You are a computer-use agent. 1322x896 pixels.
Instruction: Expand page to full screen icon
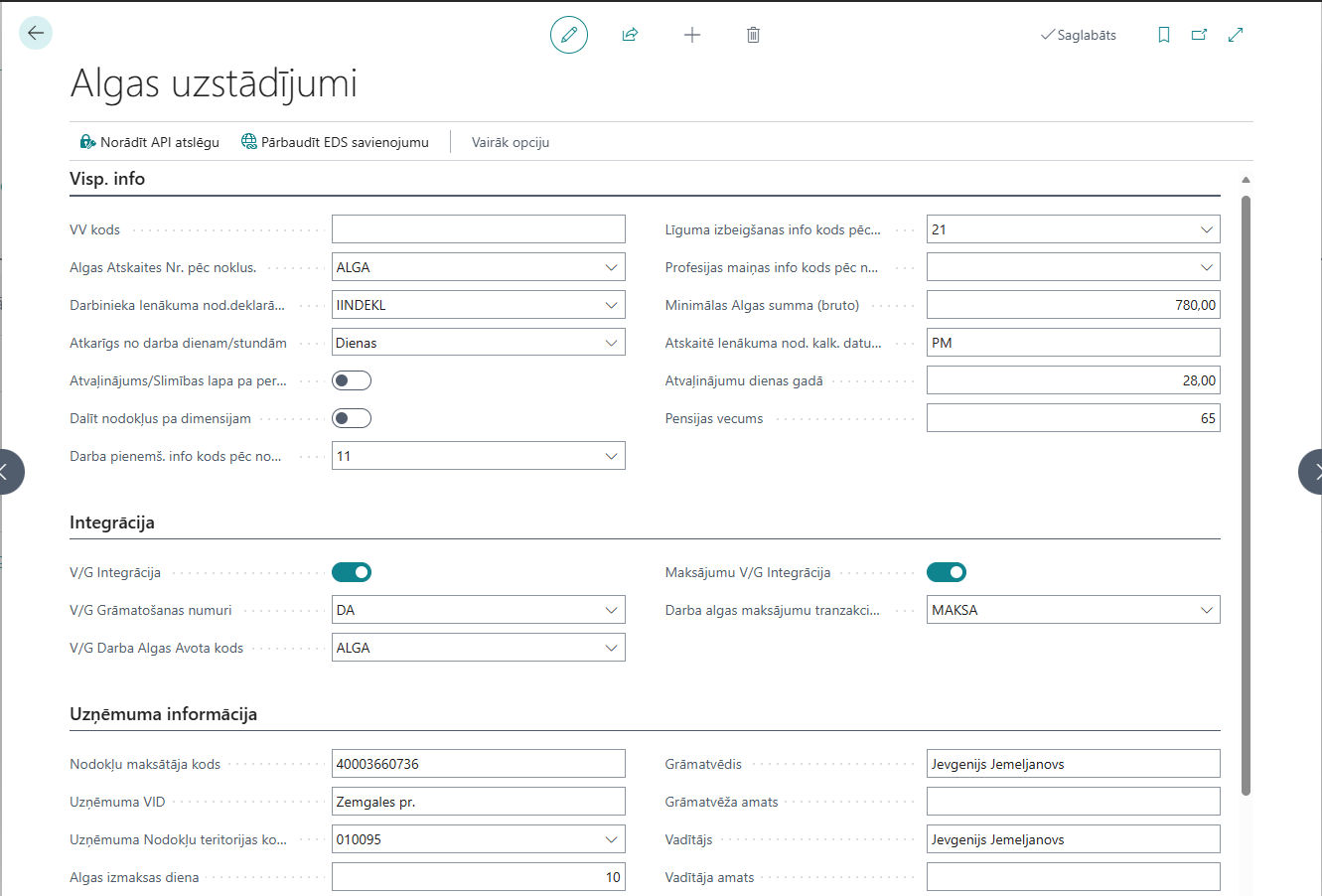click(x=1236, y=35)
